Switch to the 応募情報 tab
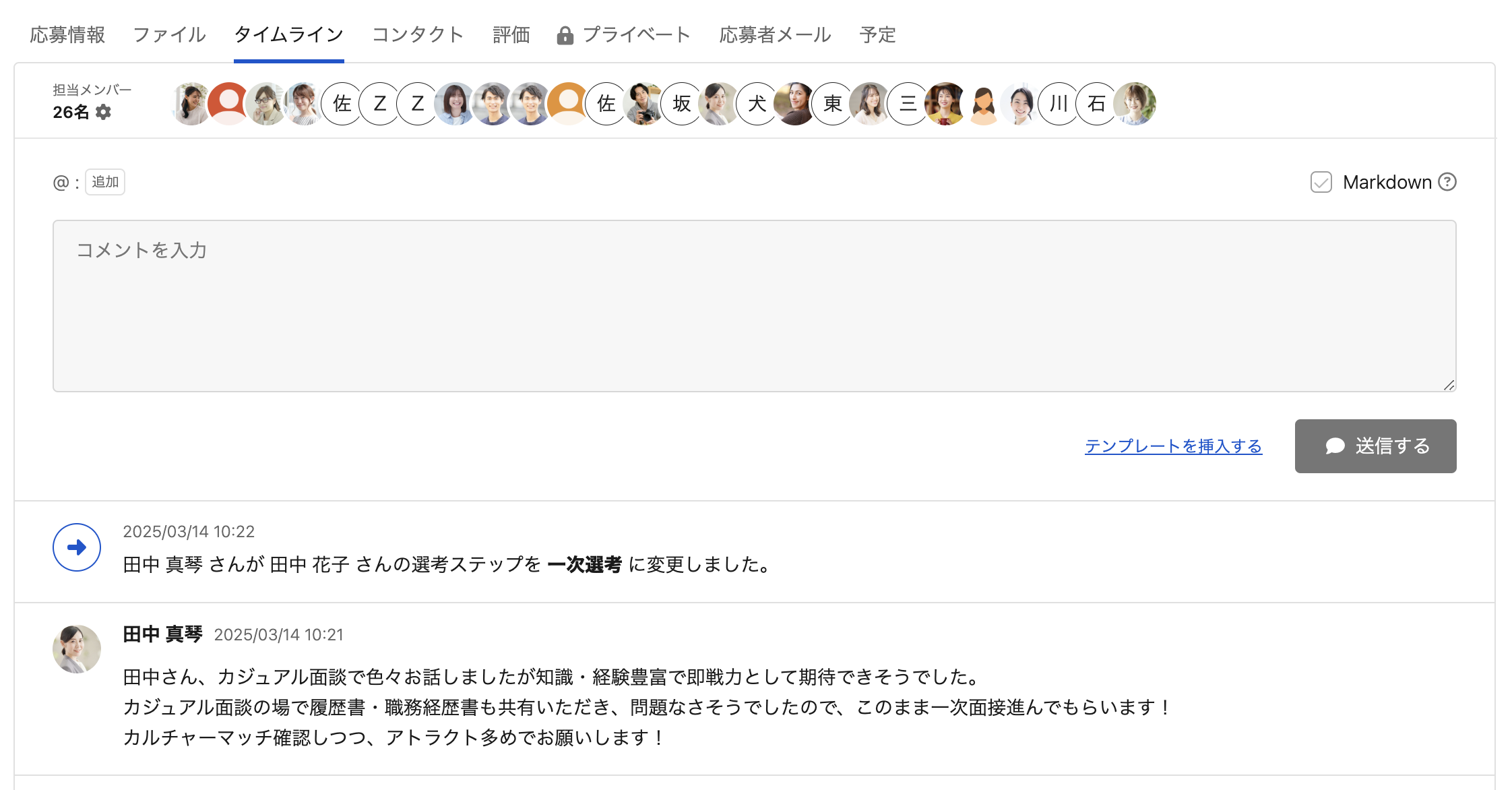The image size is (1512, 790). (x=67, y=35)
